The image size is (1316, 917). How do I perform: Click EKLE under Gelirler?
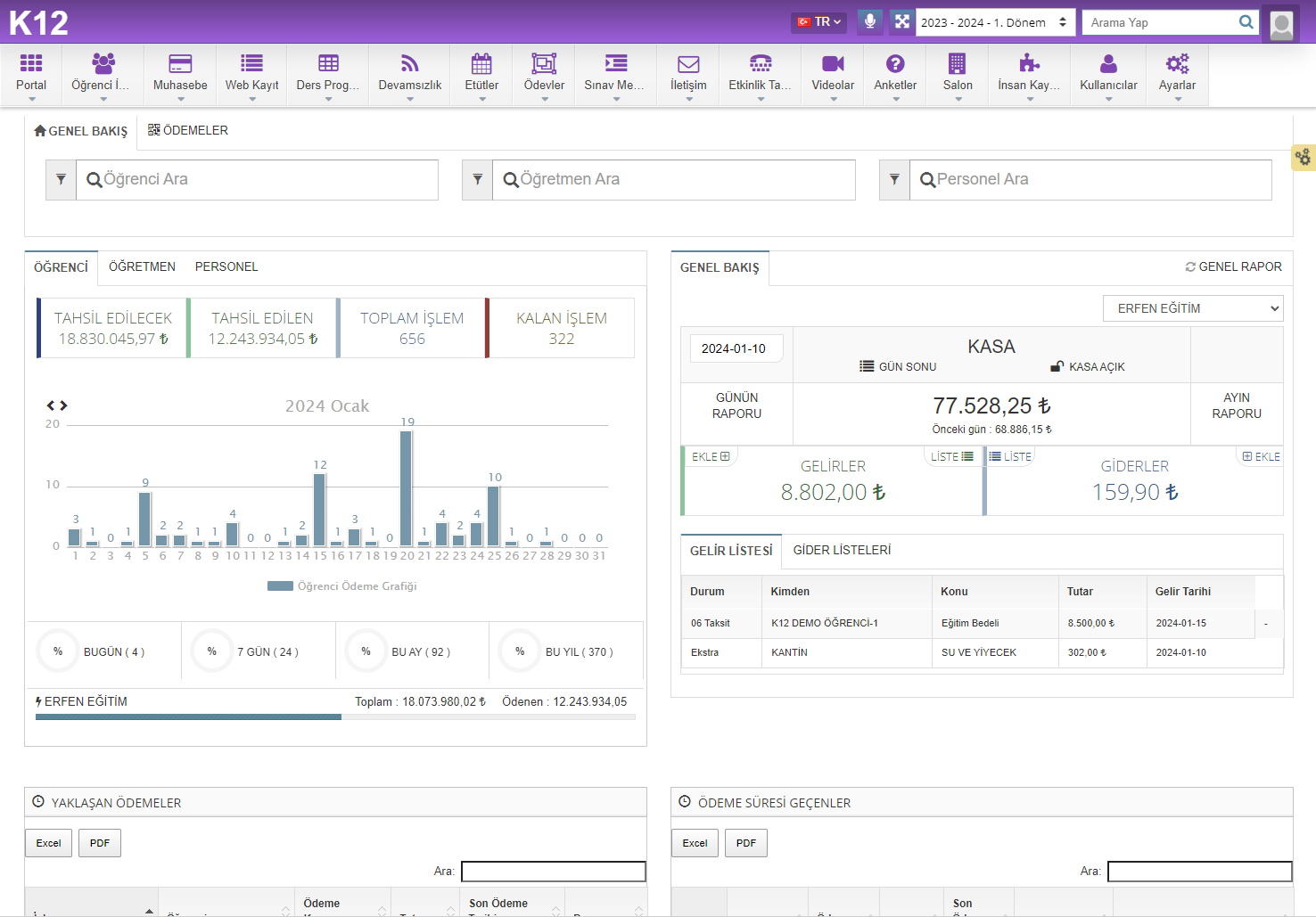(x=711, y=456)
